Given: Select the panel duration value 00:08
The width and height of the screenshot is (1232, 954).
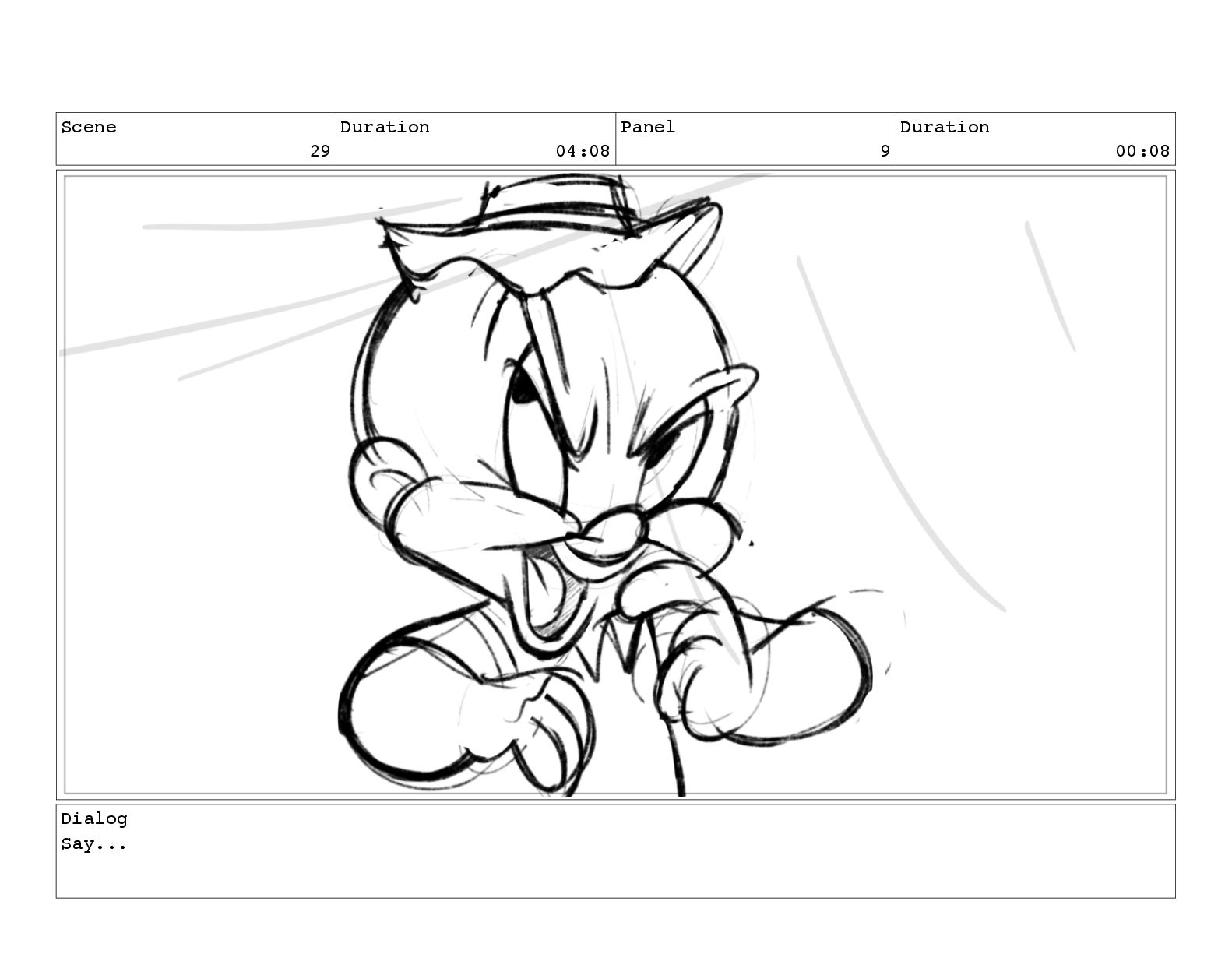Looking at the screenshot, I should click(1142, 151).
